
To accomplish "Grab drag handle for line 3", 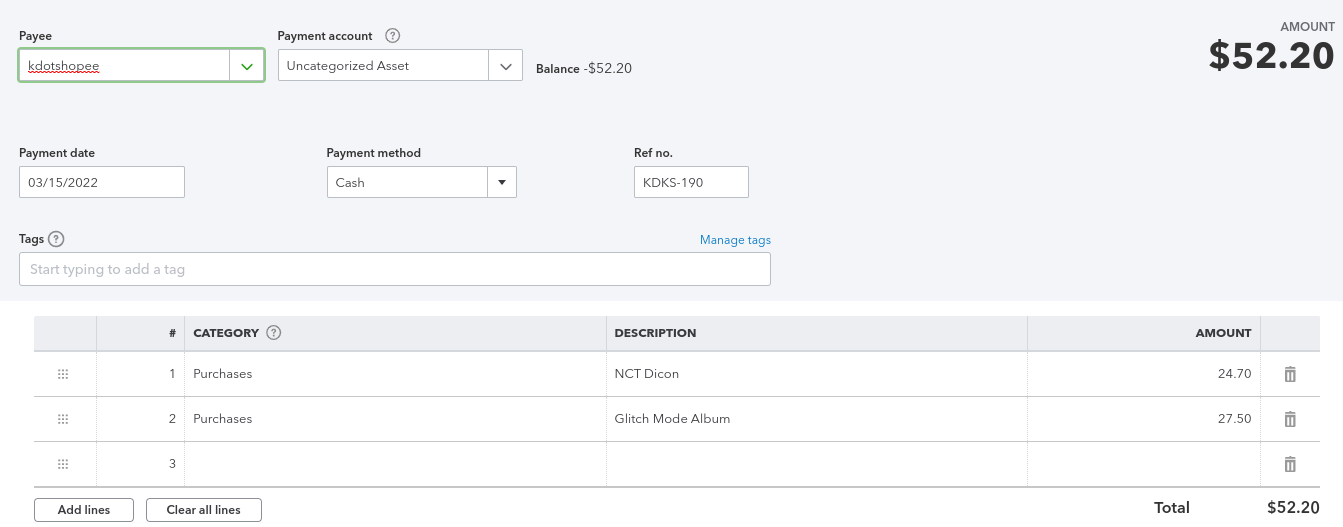I will 63,464.
